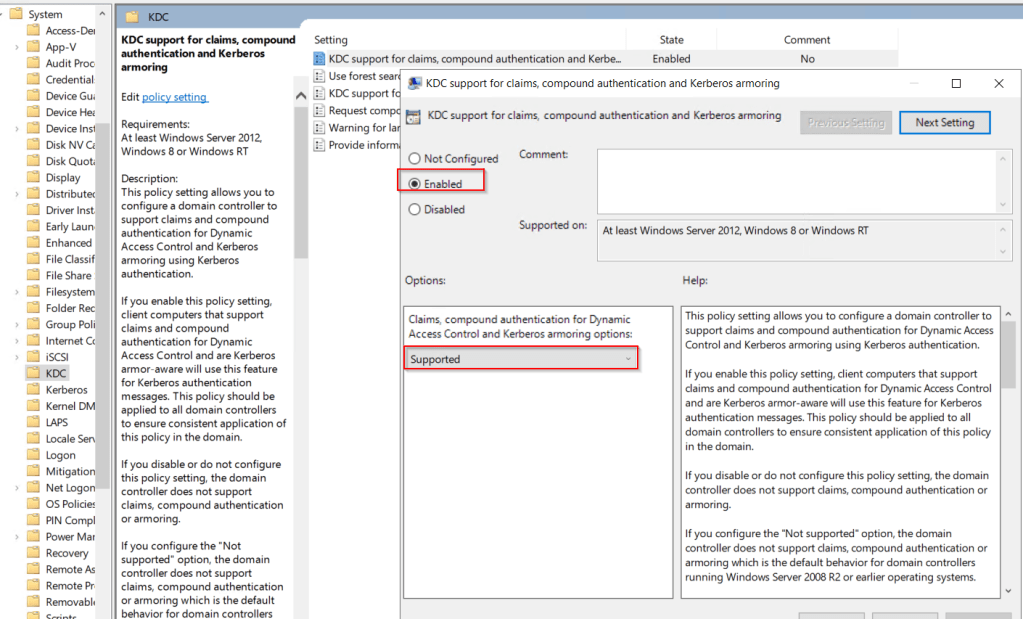The width and height of the screenshot is (1023, 619).
Task: Click the KDC folder icon in tree
Action: (x=33, y=373)
